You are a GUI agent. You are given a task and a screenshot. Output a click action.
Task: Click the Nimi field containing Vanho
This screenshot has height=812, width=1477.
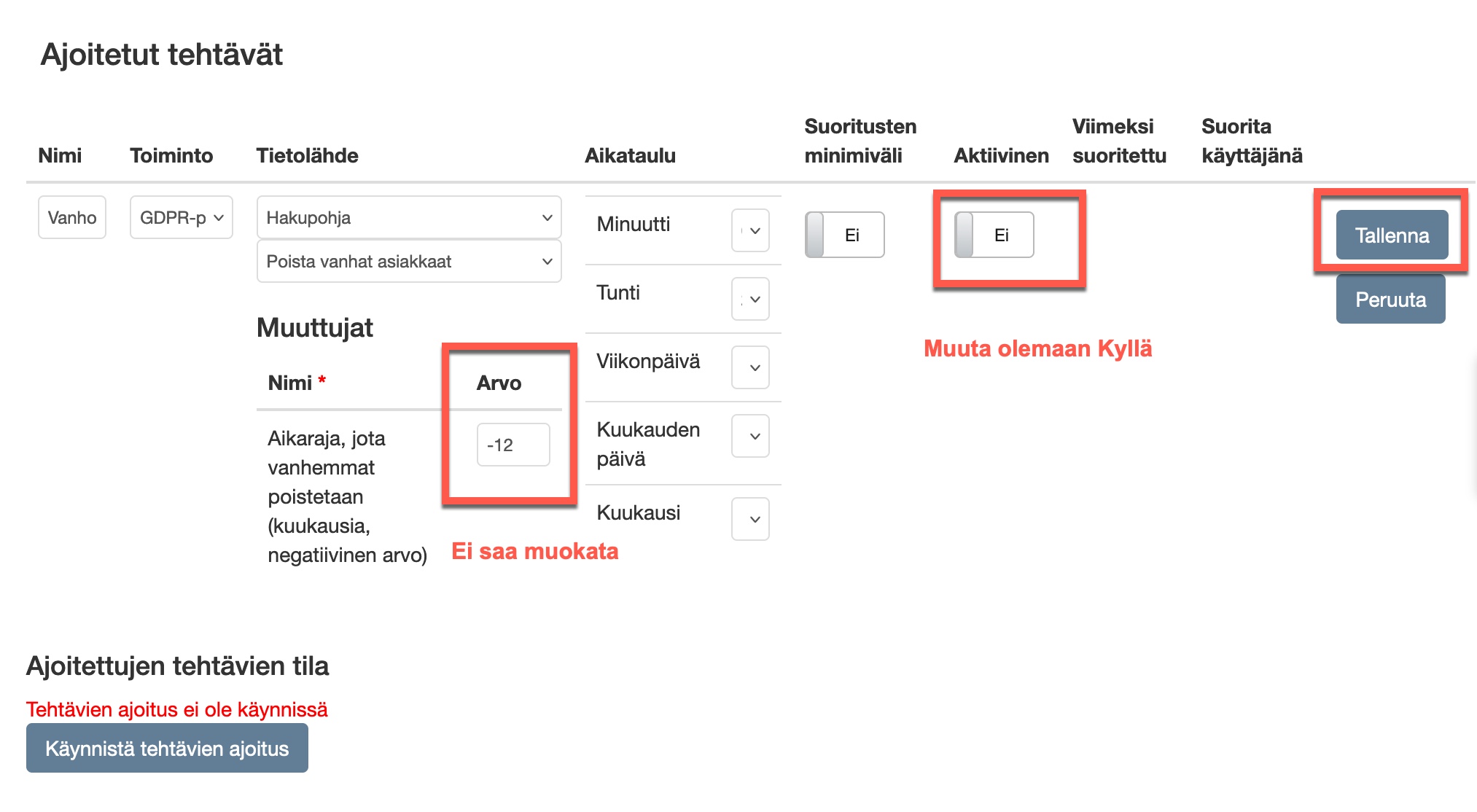point(71,217)
